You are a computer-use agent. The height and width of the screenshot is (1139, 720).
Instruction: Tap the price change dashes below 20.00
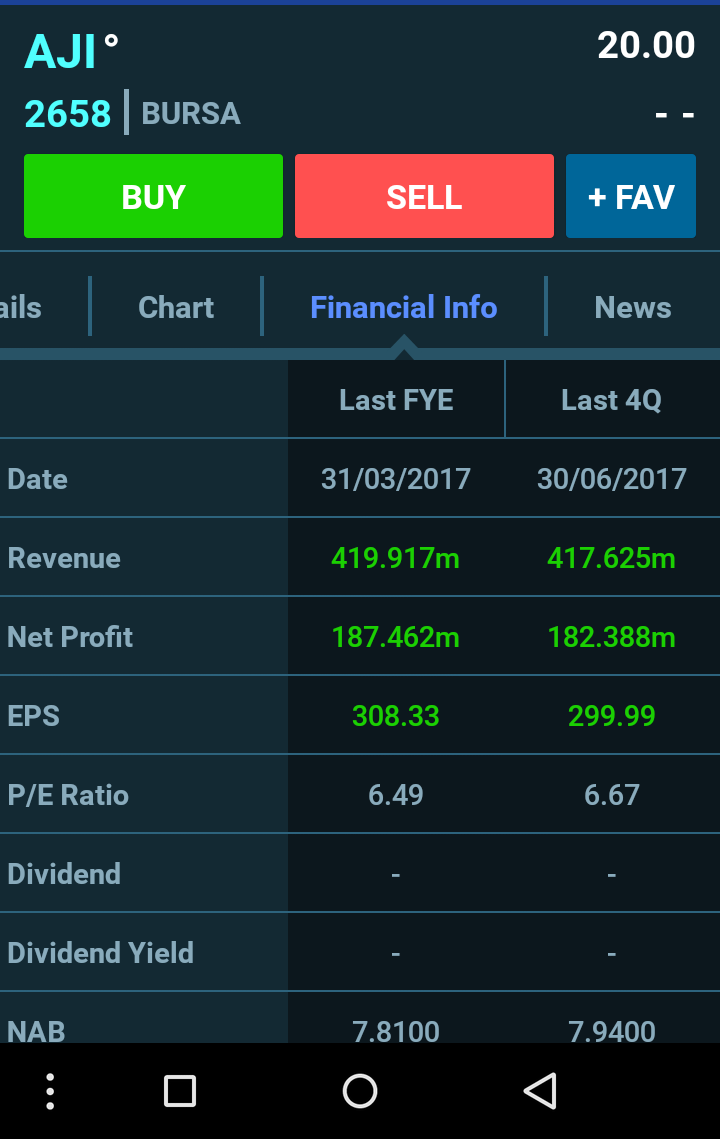(675, 115)
